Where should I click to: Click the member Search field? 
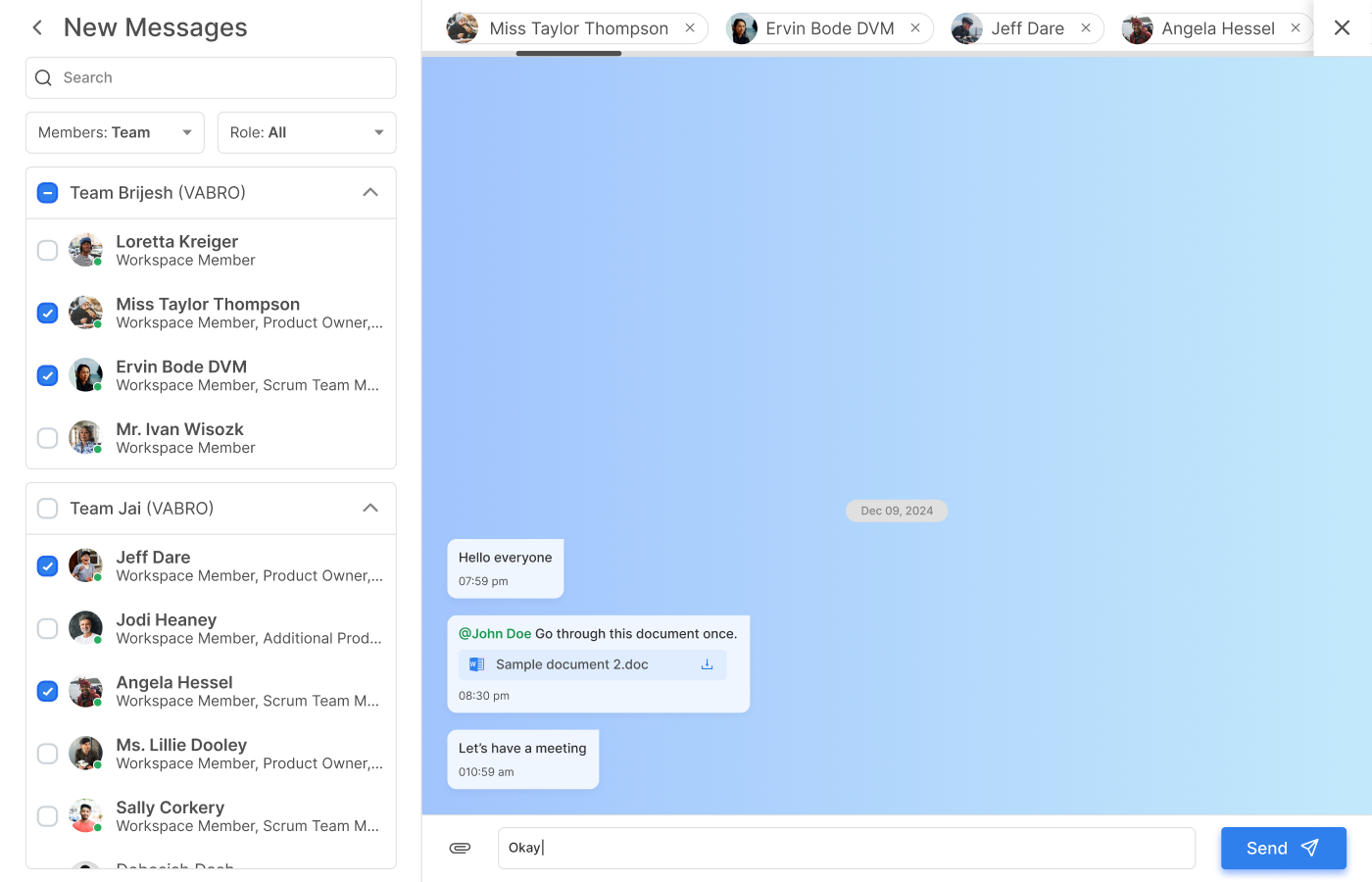(x=211, y=77)
